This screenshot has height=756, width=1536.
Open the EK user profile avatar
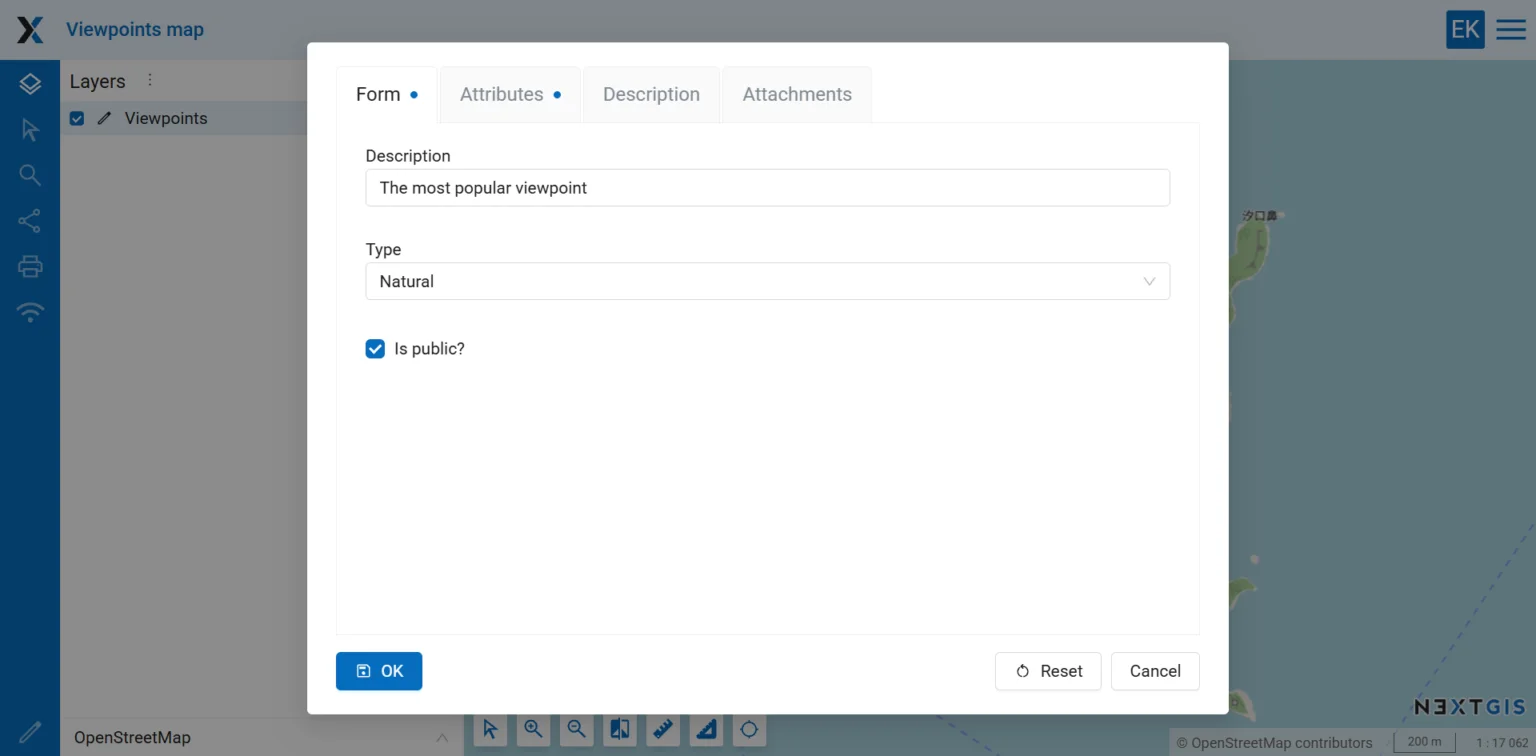[1465, 30]
